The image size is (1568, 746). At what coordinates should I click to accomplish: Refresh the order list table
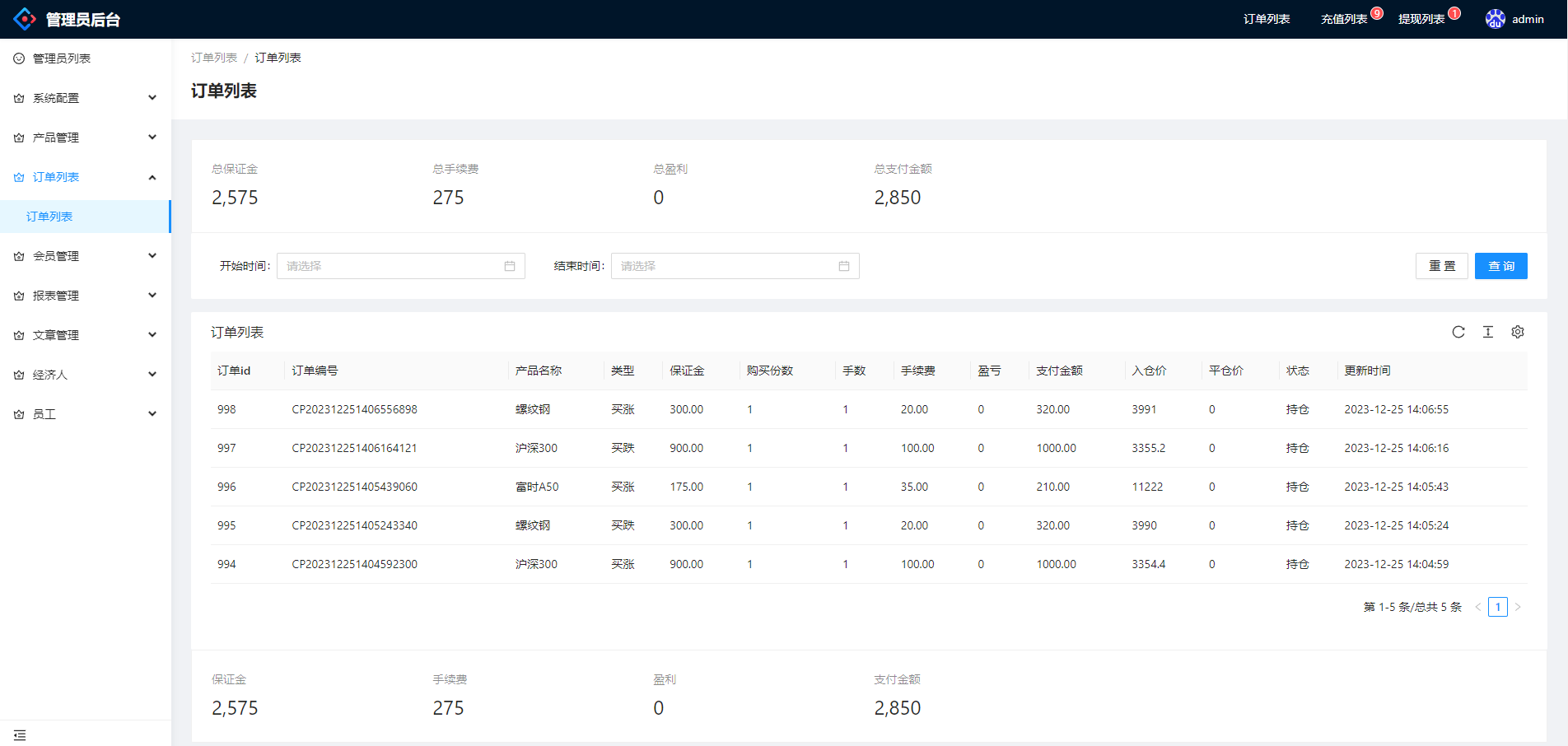click(1458, 332)
